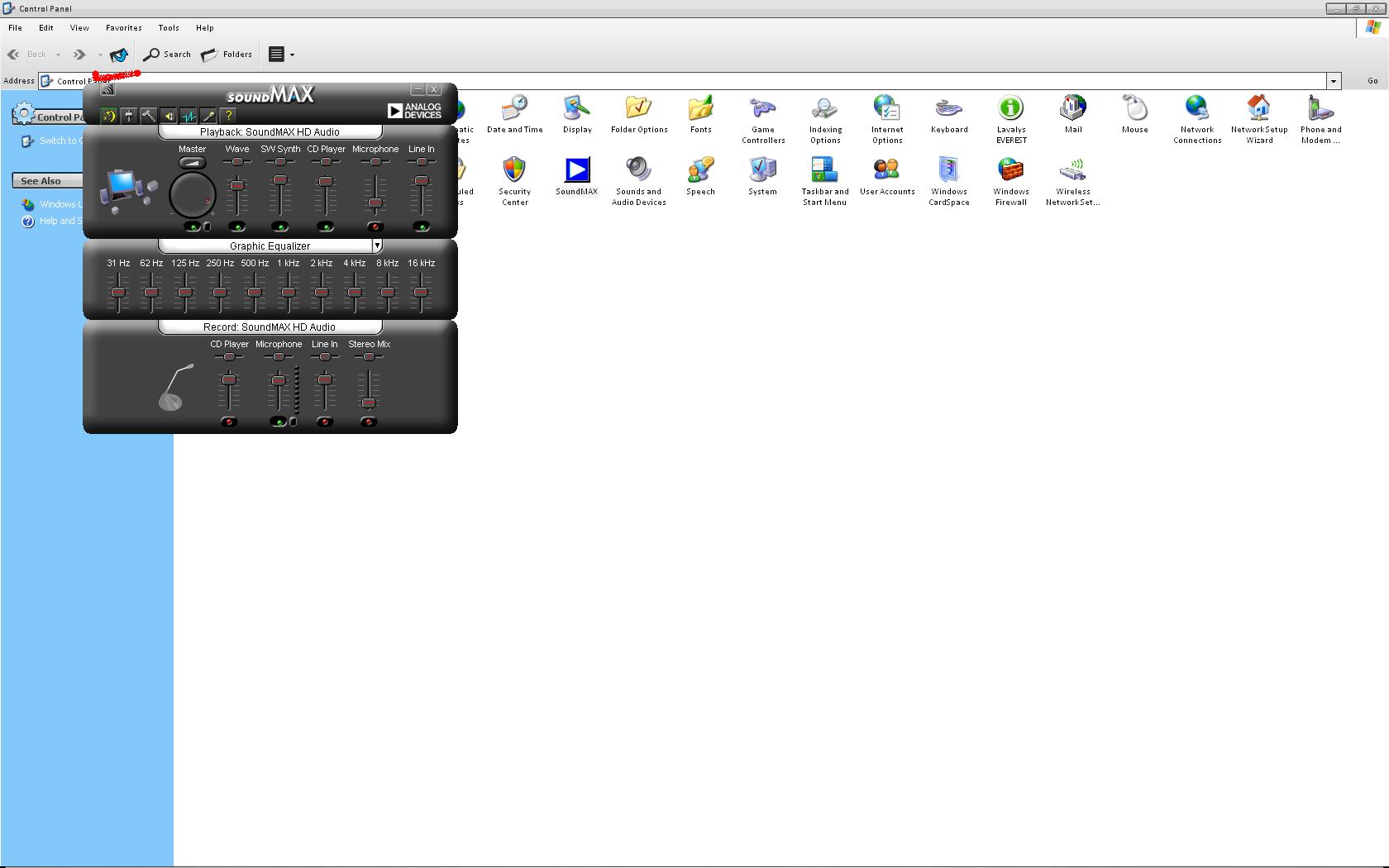
Task: Click the cyan waveform icon in SoundMAX toolbar
Action: pyautogui.click(x=189, y=117)
